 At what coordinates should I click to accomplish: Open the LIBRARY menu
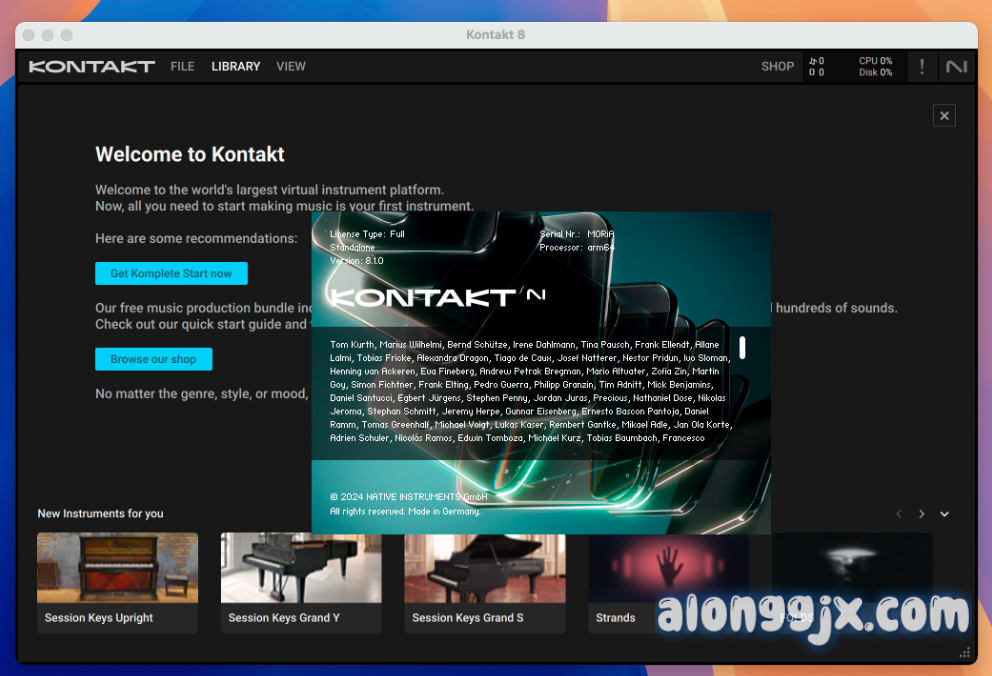pyautogui.click(x=235, y=67)
